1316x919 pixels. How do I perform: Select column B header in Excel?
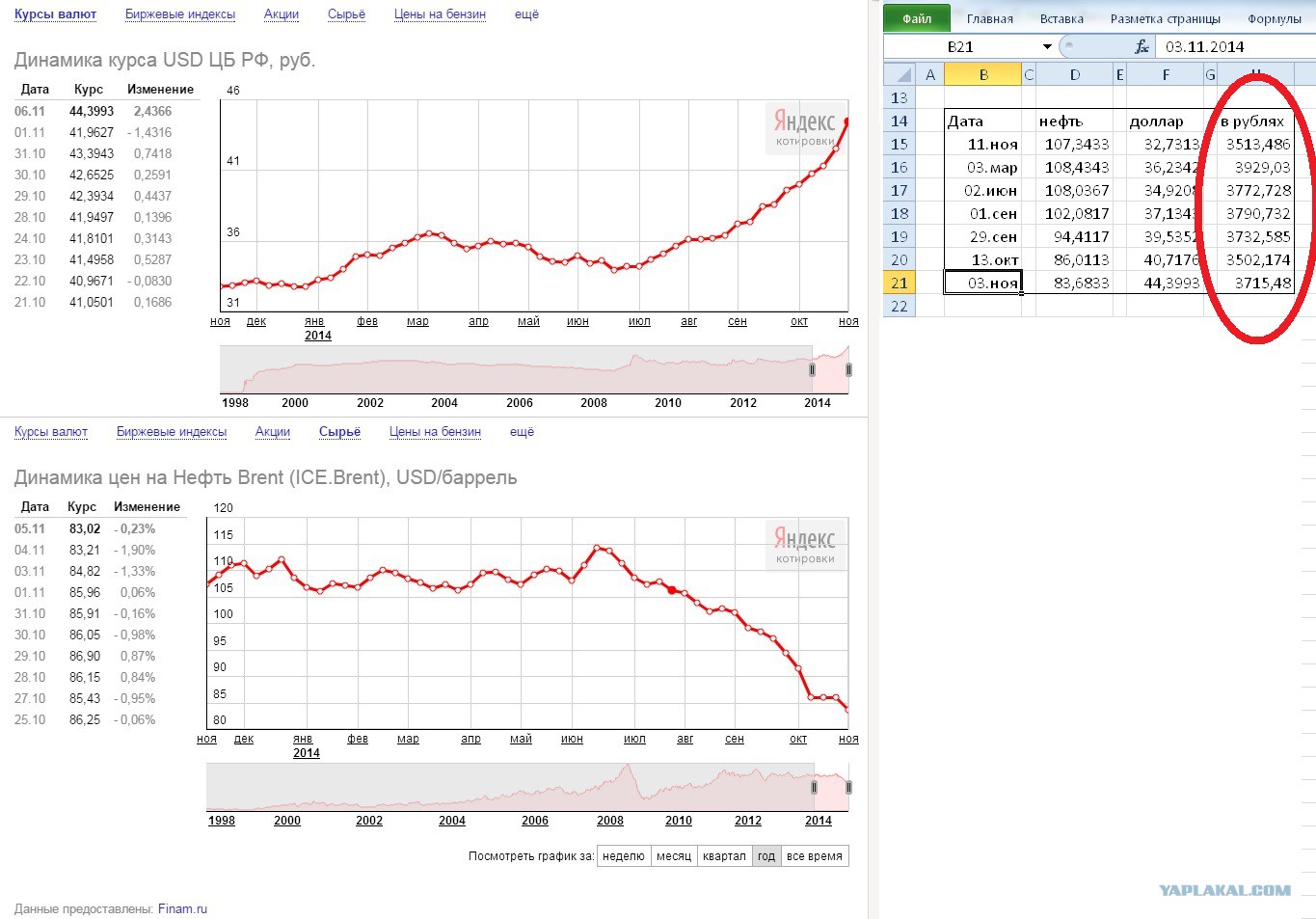point(983,74)
